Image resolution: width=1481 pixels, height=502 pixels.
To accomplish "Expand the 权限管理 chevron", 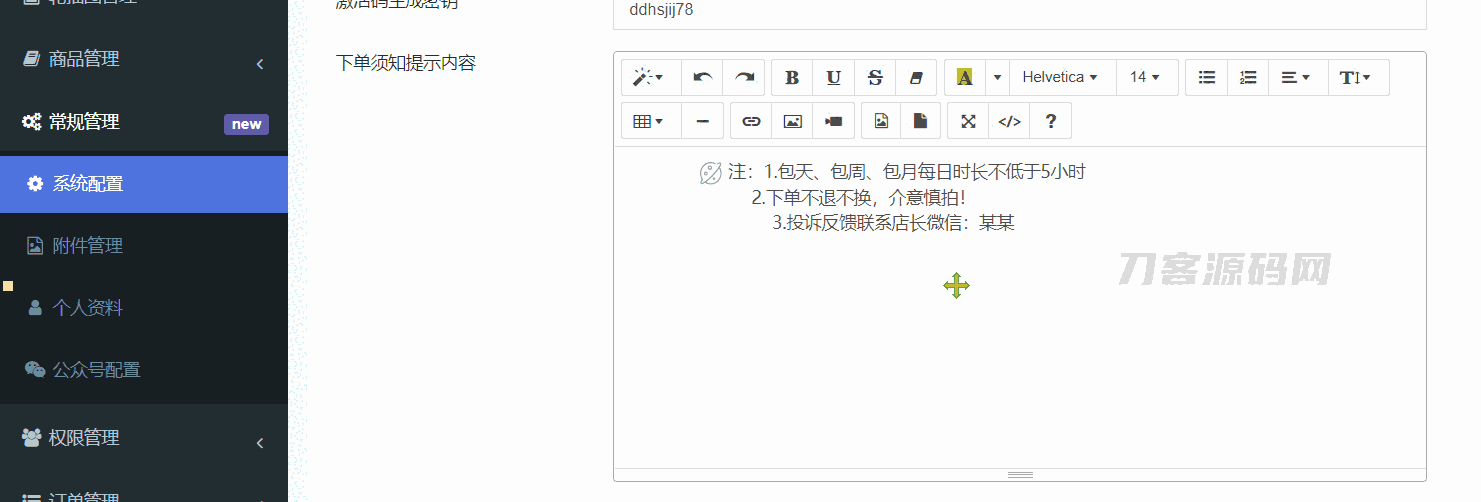I will (x=259, y=442).
